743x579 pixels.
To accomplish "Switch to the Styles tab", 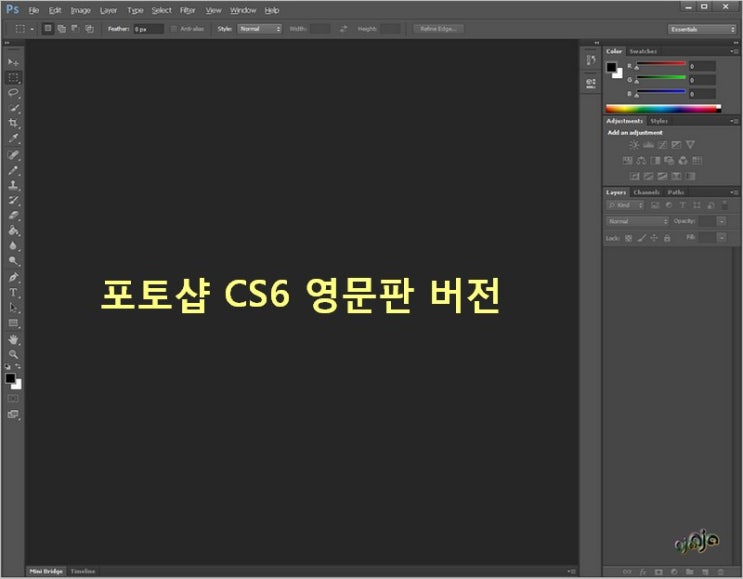I will [659, 121].
